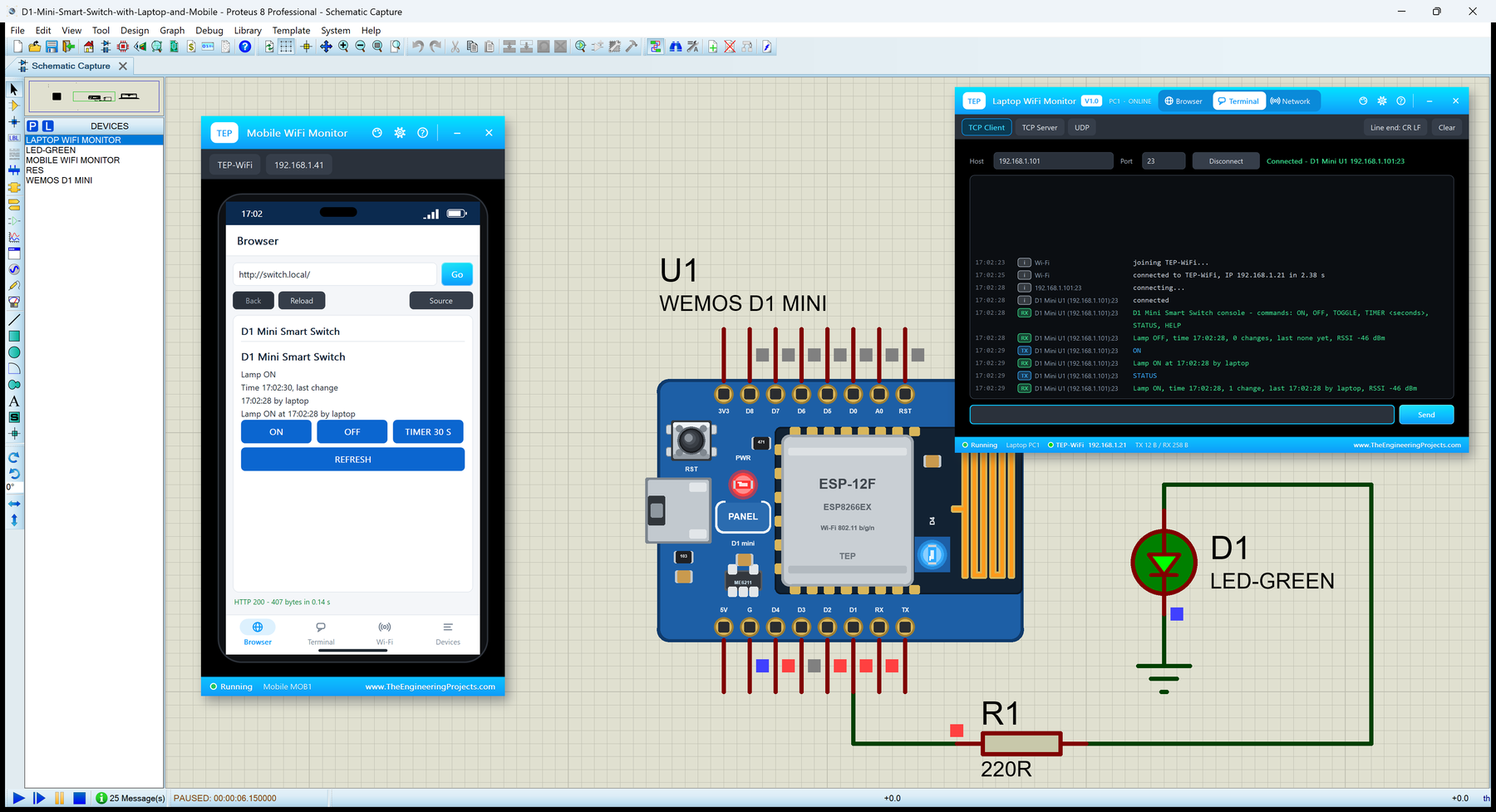
Task: Open the Library menu
Action: coord(248,31)
